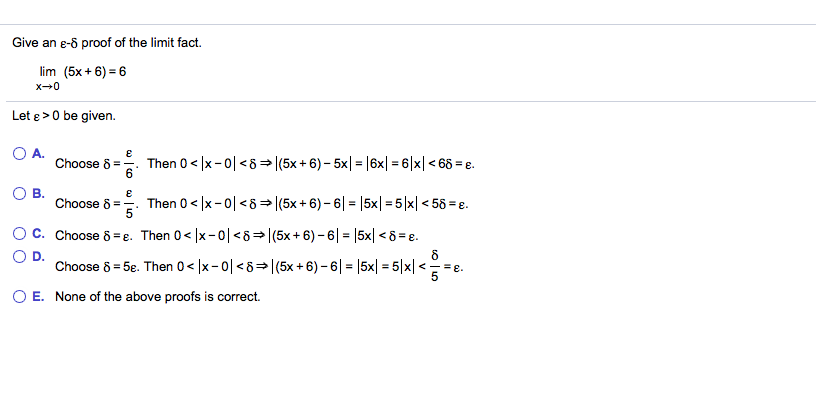The height and width of the screenshot is (400, 816).
Task: Click the "Let ε > 0 be given" line
Action: tap(64, 116)
